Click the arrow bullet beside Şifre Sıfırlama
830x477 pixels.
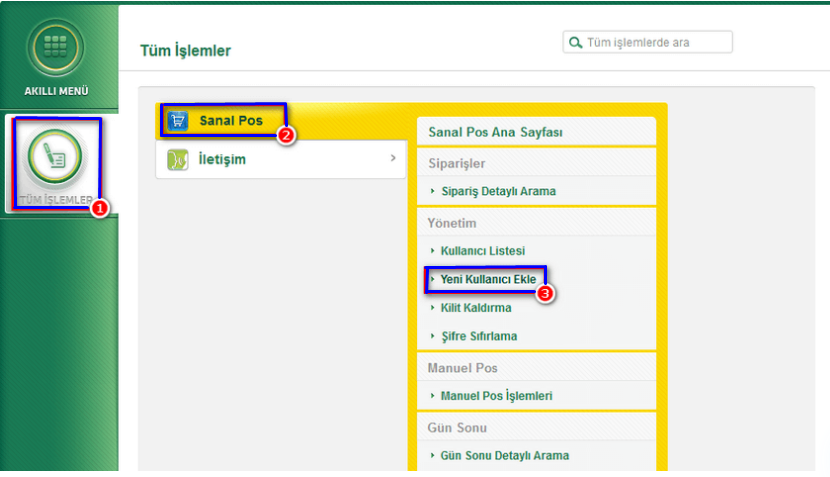pos(432,337)
